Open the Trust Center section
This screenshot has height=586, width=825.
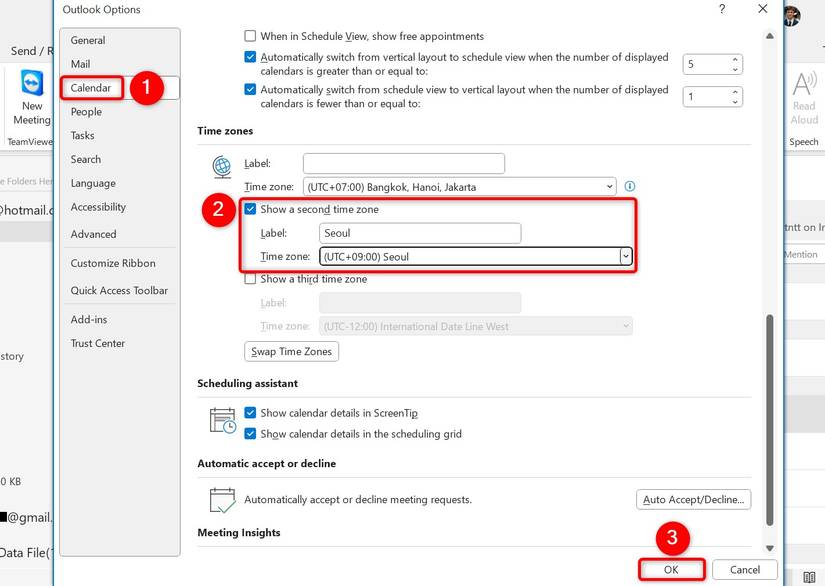pyautogui.click(x=97, y=343)
